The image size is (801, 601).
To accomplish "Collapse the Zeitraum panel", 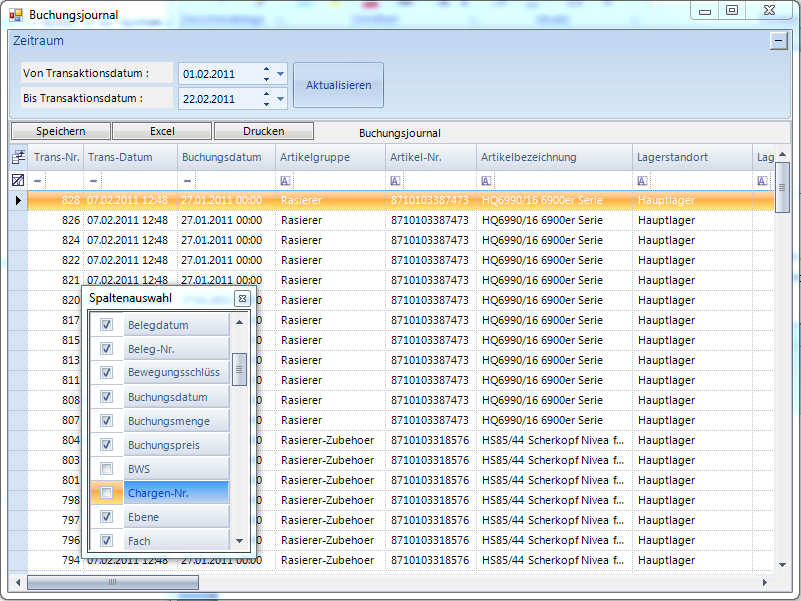I will point(778,41).
